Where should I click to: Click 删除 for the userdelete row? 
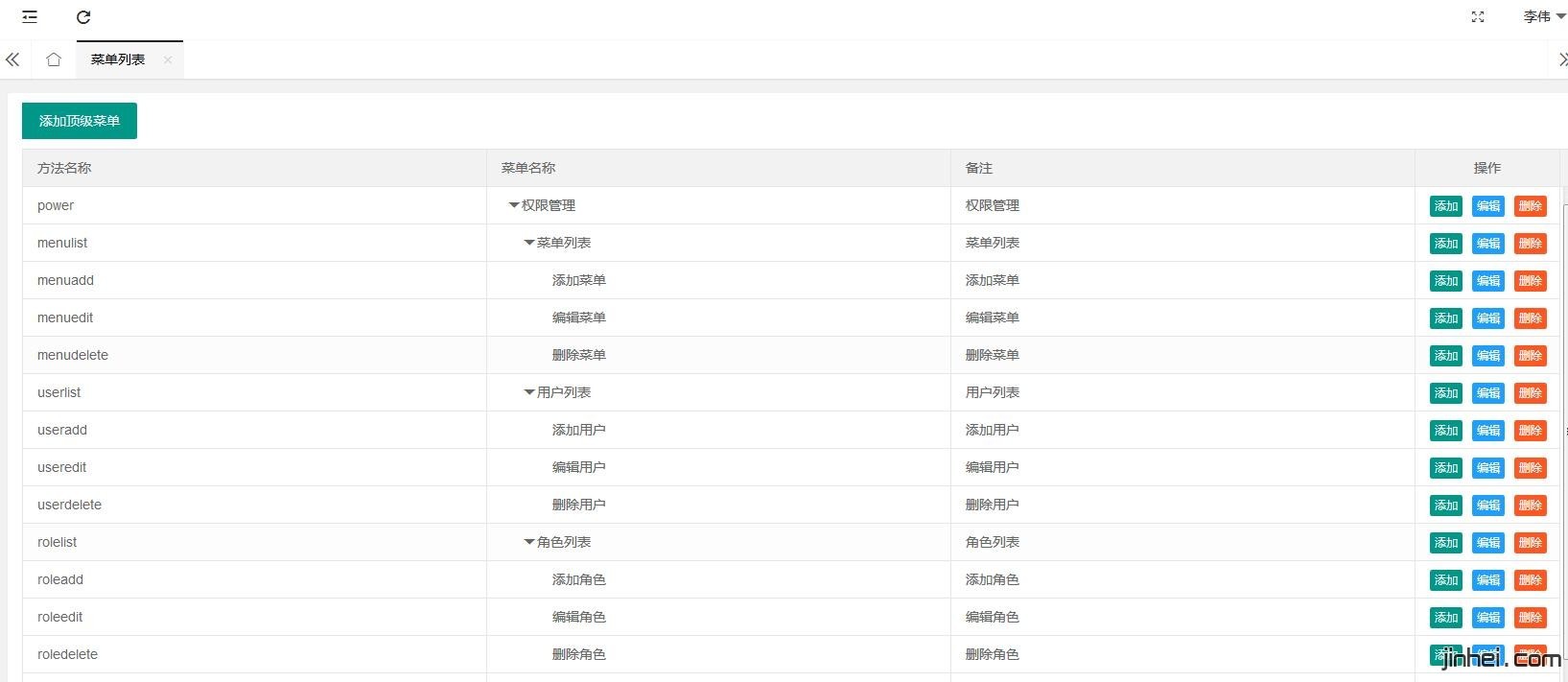point(1531,506)
